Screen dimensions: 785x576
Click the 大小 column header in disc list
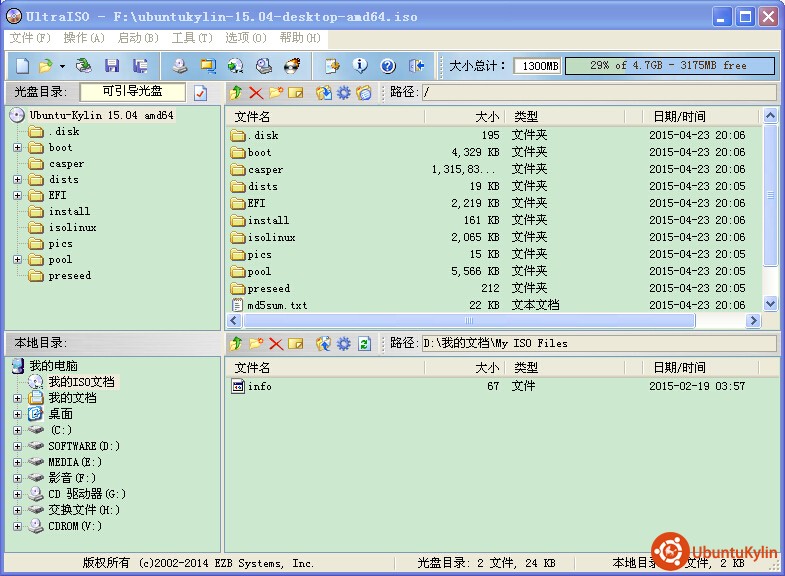coord(465,117)
